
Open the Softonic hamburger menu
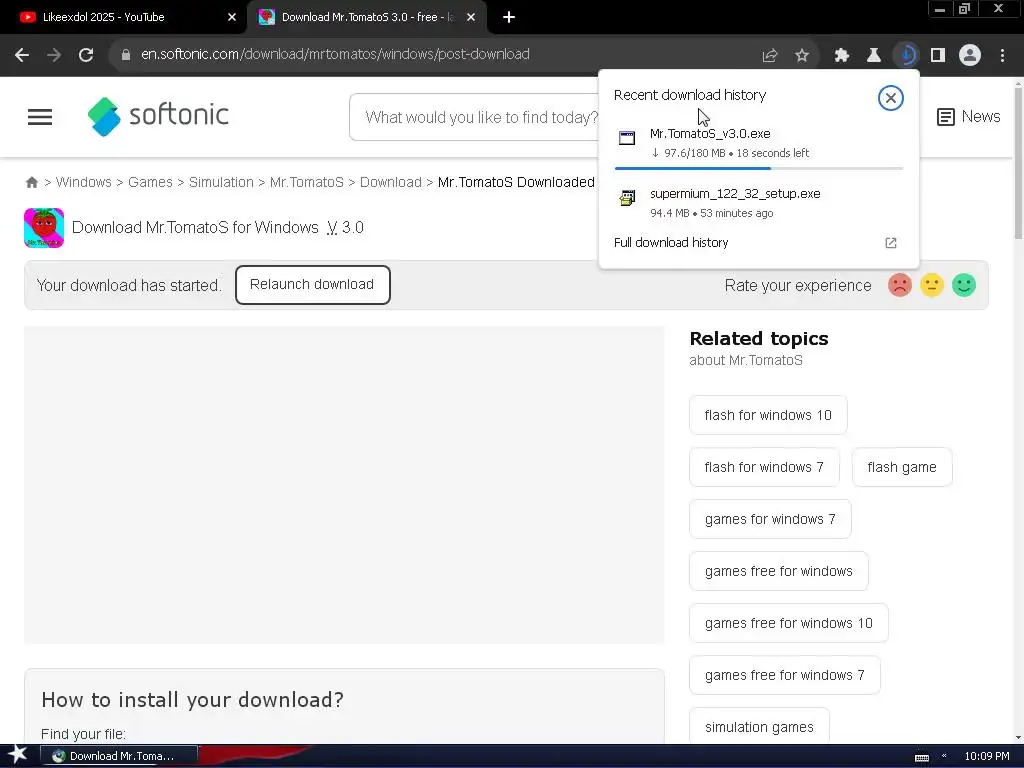[x=40, y=117]
